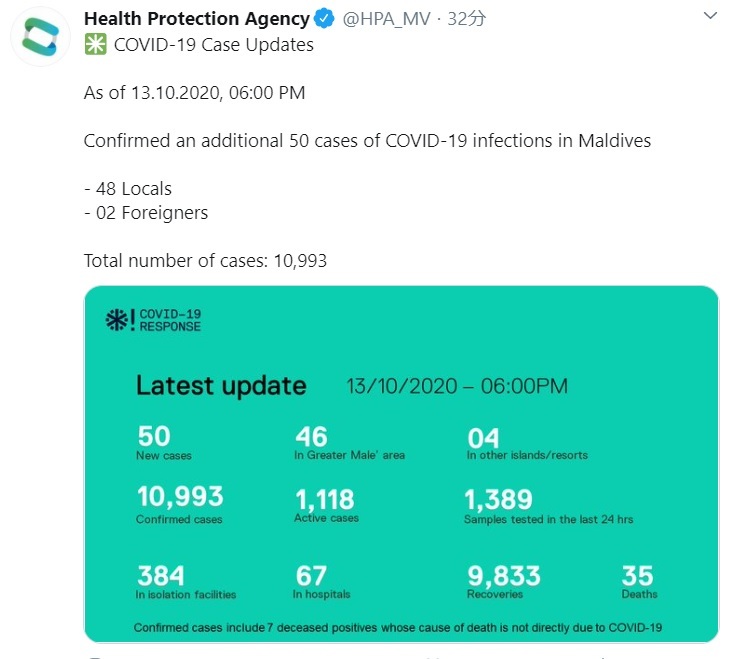Viewport: 734px width, 659px height.
Task: Click the 9,833 Recoveries figure
Action: pyautogui.click(x=504, y=581)
